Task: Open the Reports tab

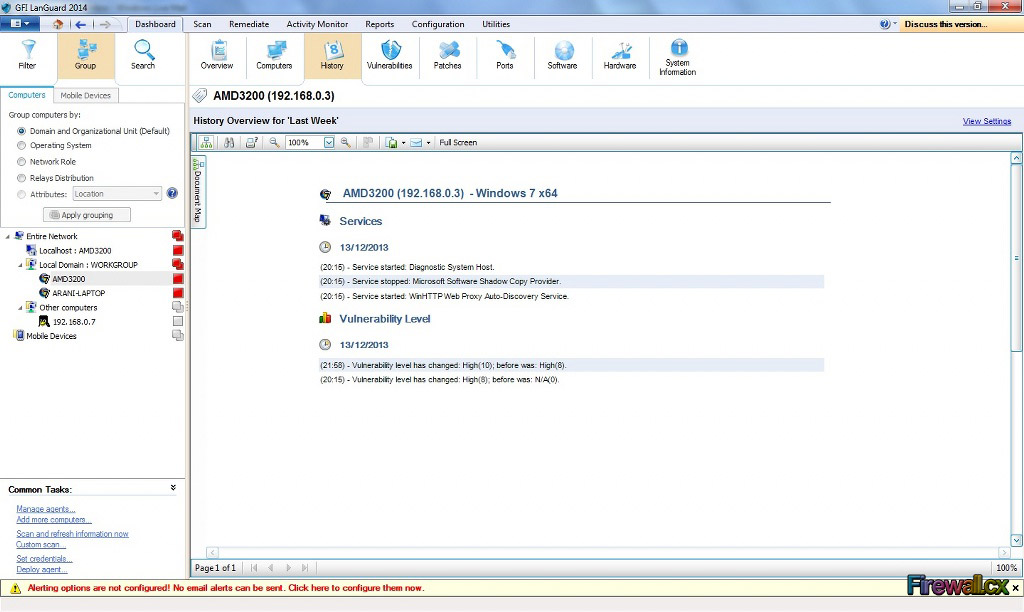Action: (379, 24)
